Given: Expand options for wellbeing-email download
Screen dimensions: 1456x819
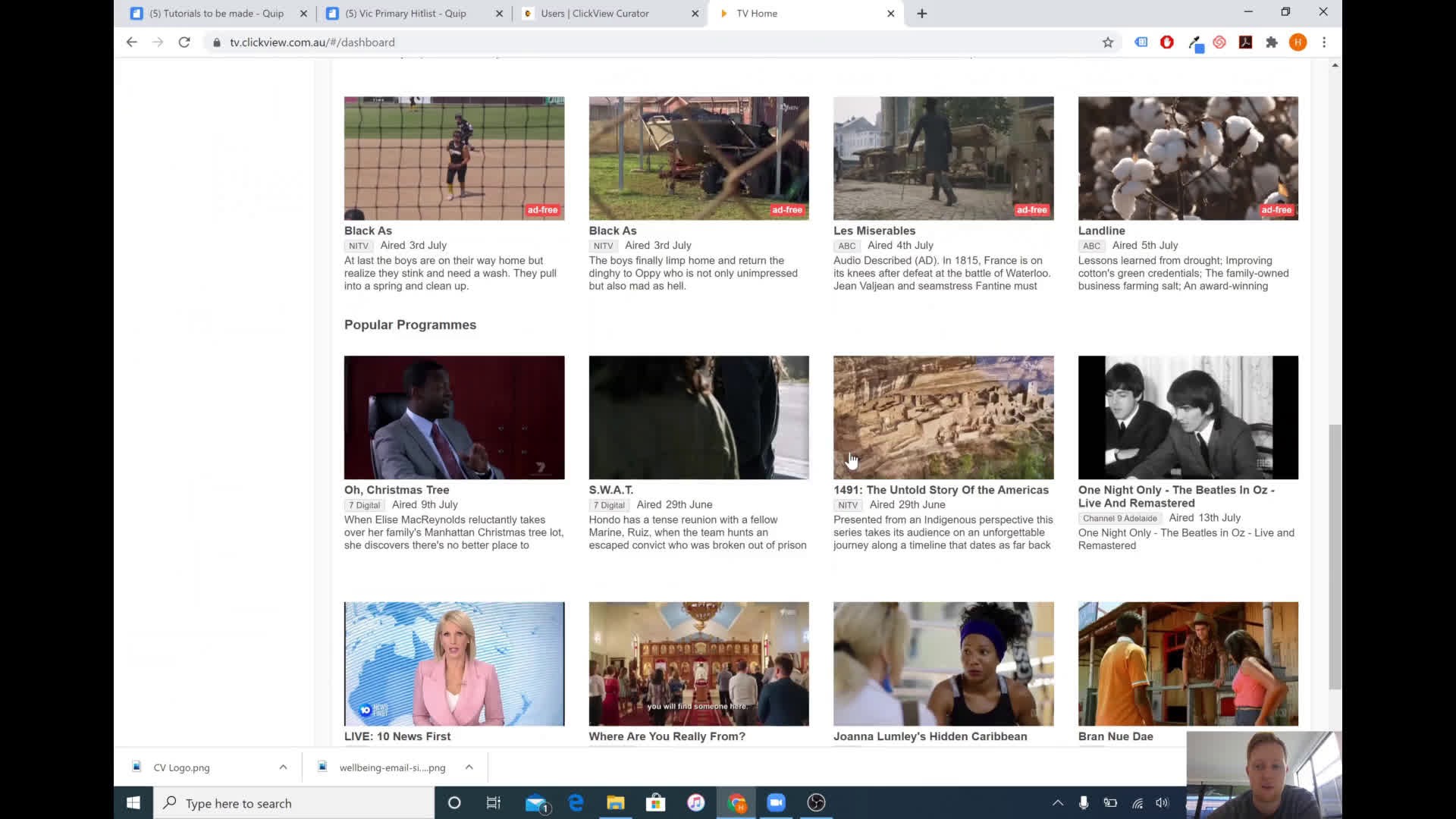Looking at the screenshot, I should [x=469, y=767].
